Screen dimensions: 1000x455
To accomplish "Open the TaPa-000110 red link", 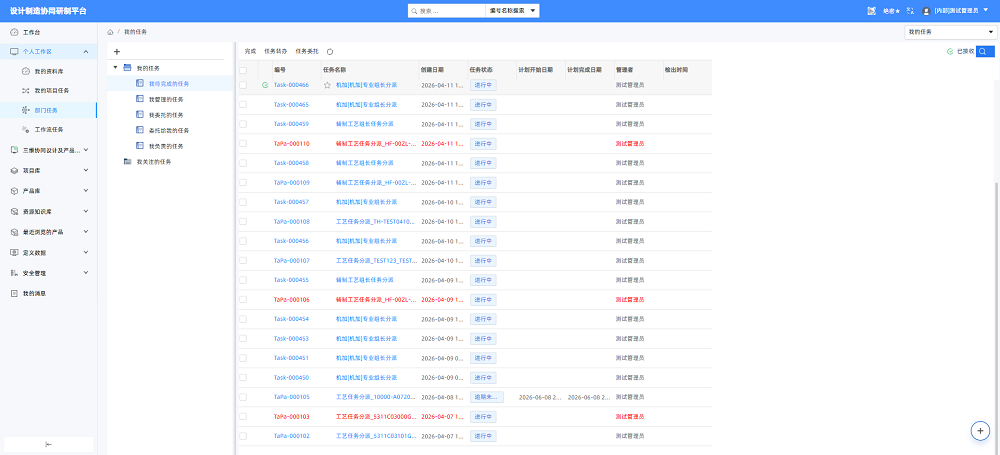I will (x=291, y=144).
